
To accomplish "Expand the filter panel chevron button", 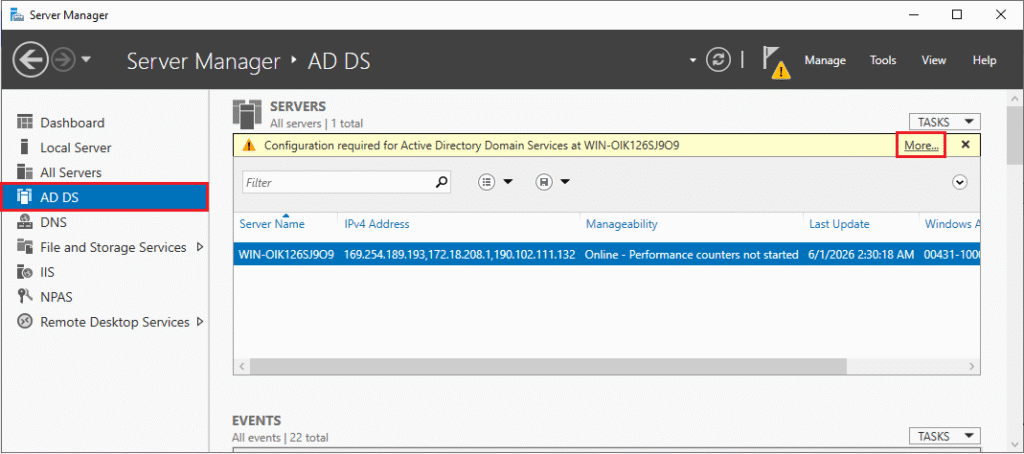I will 959,182.
